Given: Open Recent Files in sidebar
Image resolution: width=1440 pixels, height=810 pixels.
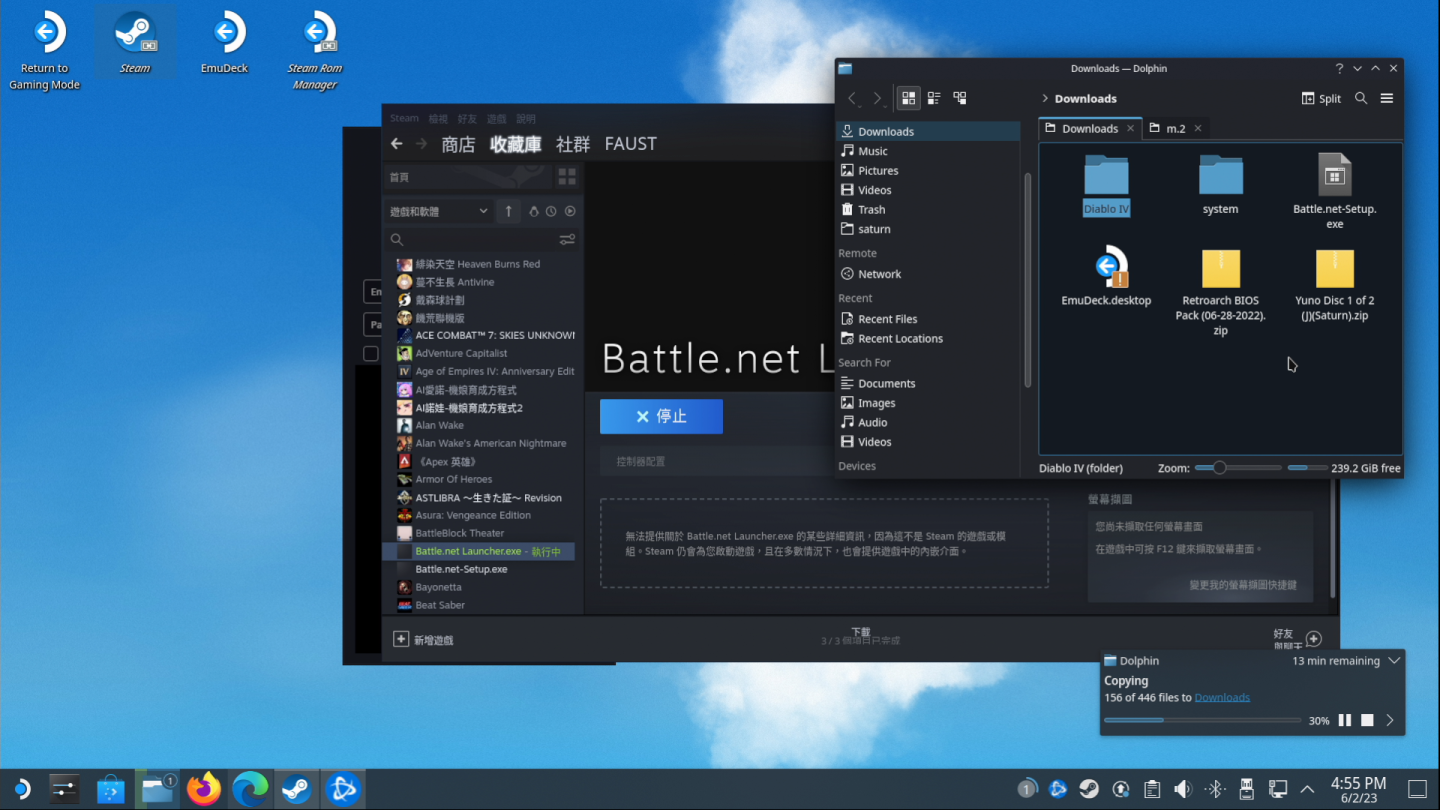Looking at the screenshot, I should 927,319.
